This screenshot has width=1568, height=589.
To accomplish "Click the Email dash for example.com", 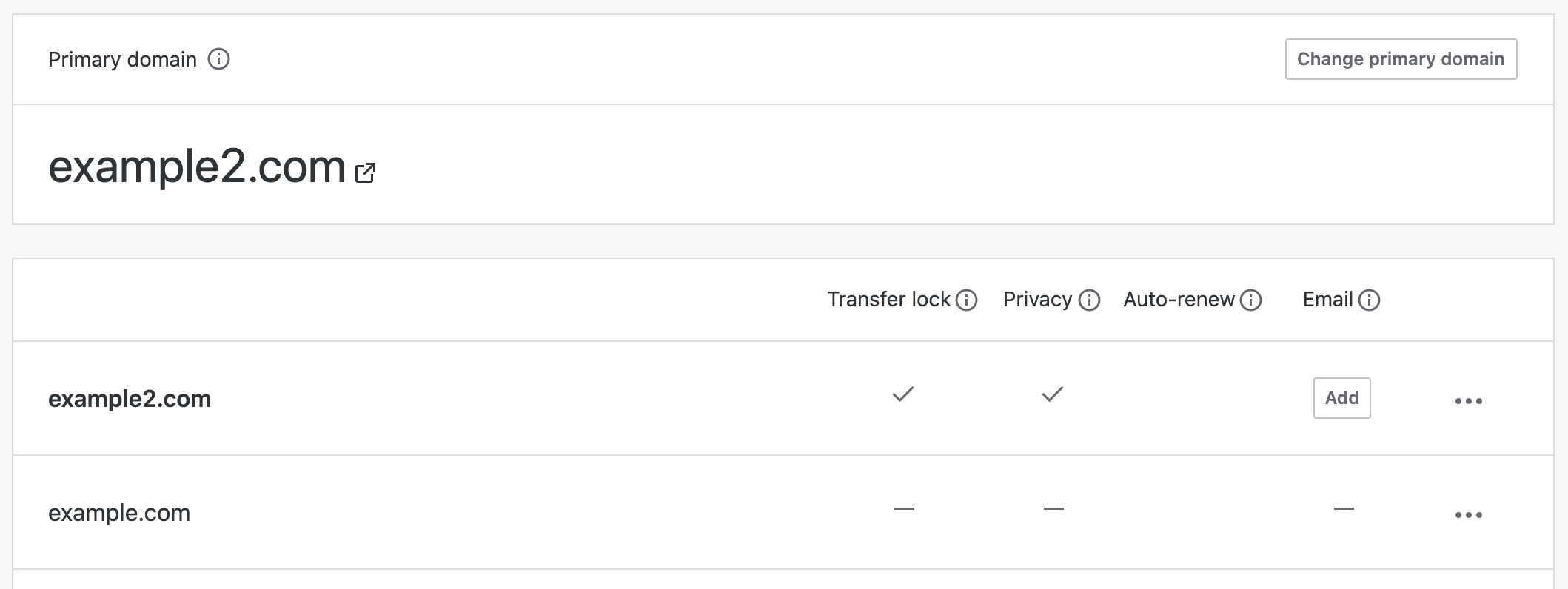I will click(1344, 509).
